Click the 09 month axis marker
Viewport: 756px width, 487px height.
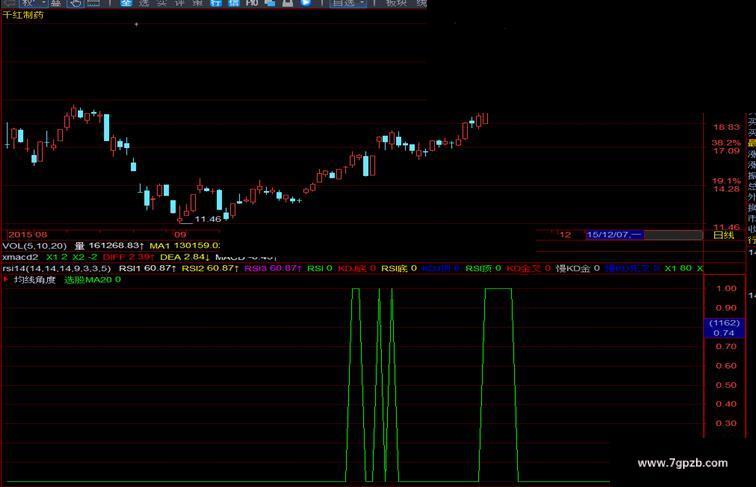pos(180,235)
